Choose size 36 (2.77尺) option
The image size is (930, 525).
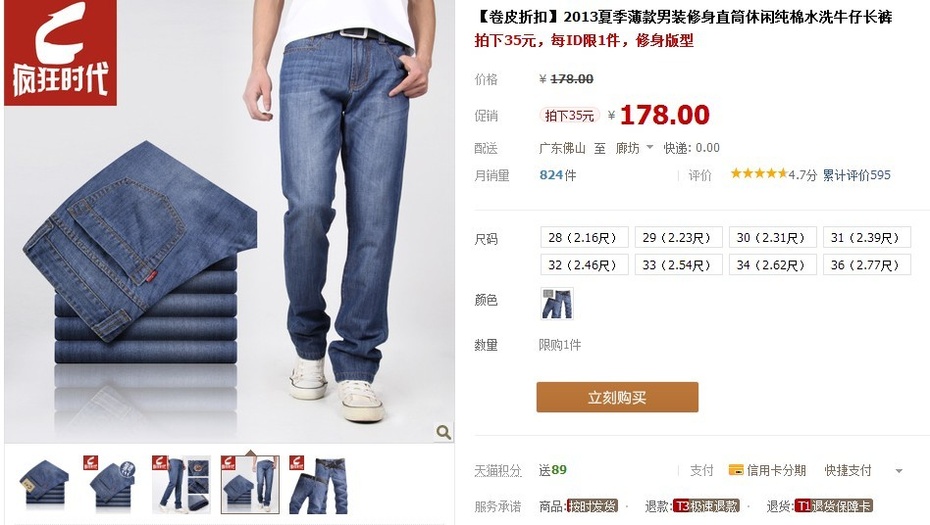(867, 265)
